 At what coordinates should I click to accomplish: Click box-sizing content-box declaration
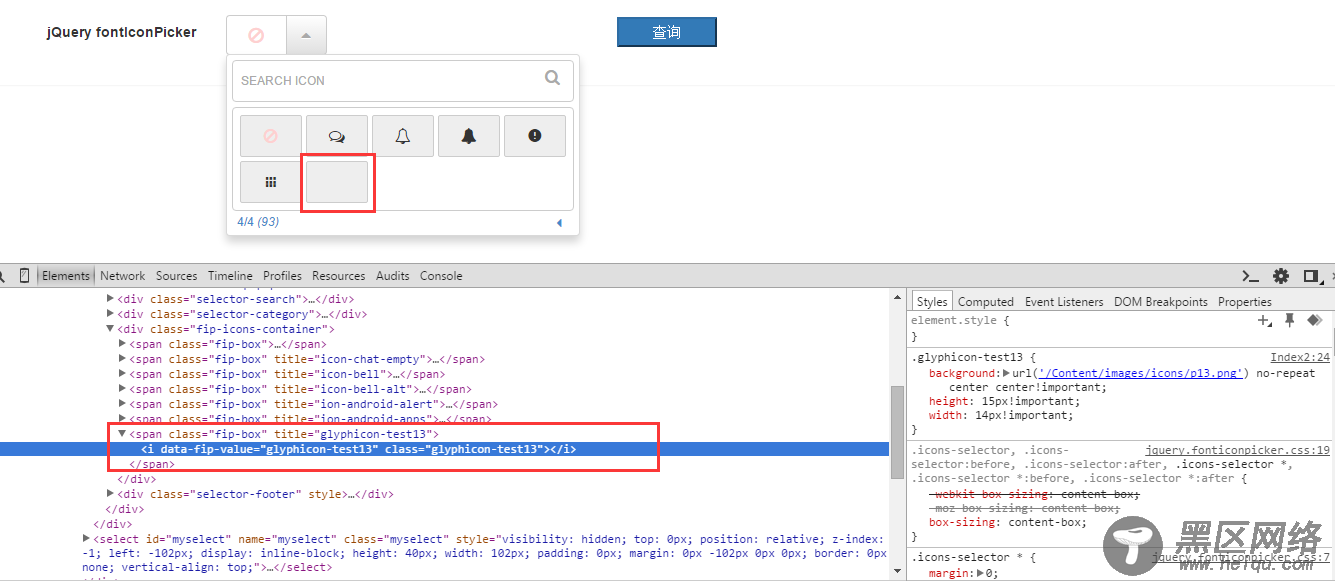pos(1007,522)
